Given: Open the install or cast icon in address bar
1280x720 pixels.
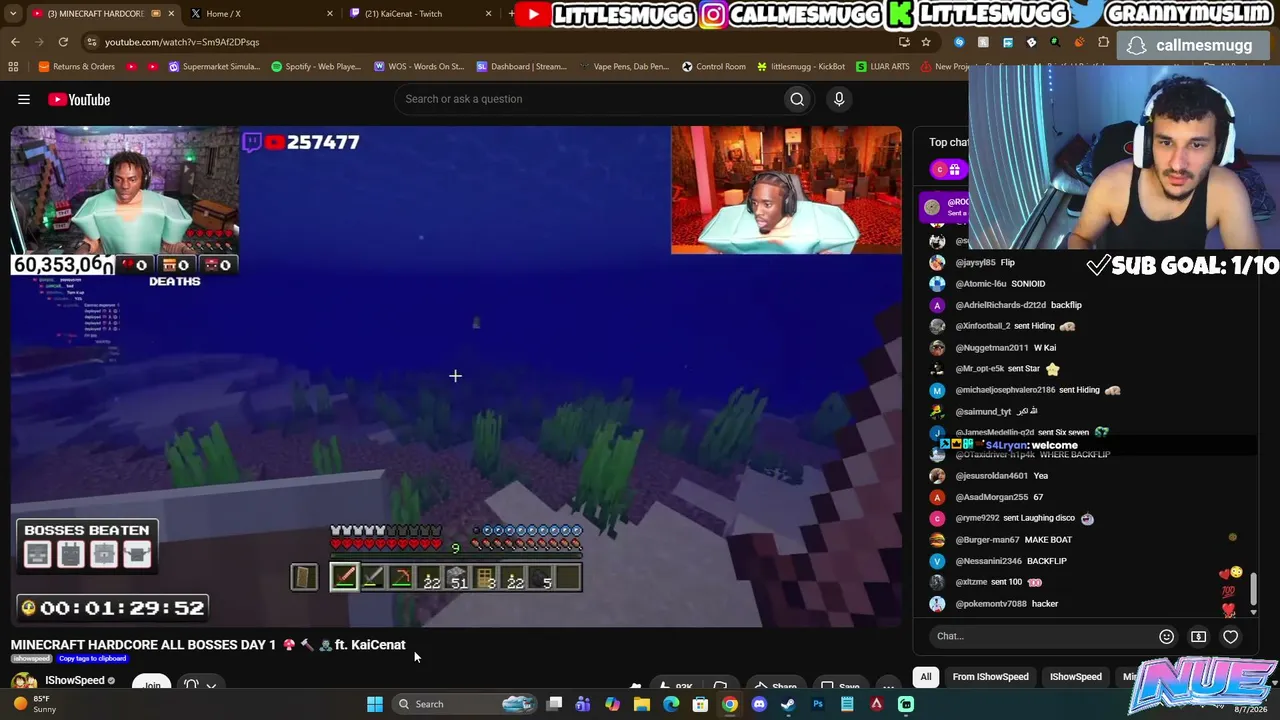Looking at the screenshot, I should point(904,42).
